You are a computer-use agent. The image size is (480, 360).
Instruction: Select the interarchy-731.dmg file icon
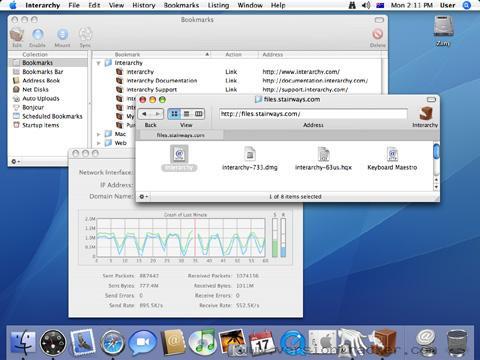[x=250, y=154]
